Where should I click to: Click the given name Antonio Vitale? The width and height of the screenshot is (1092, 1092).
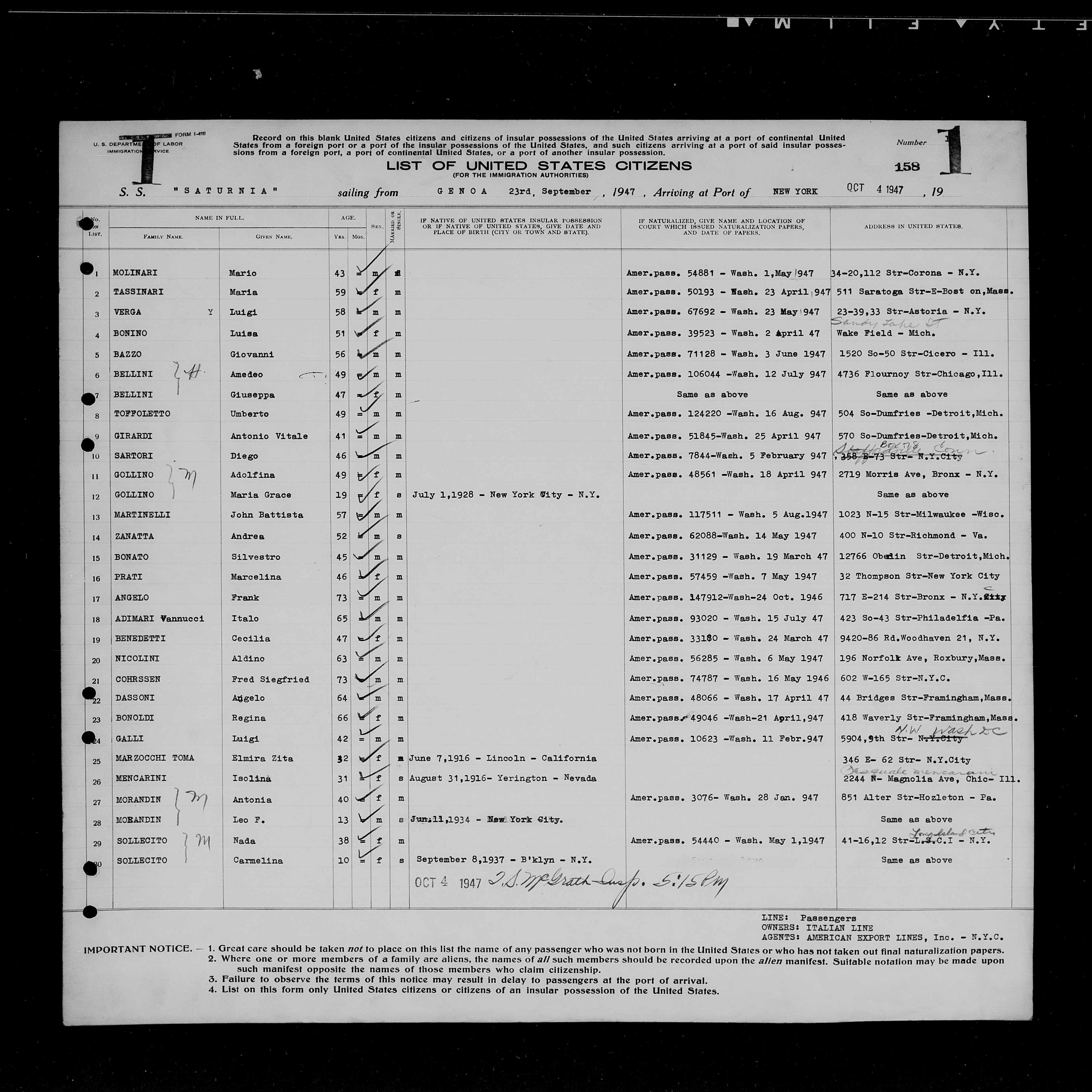[x=269, y=436]
